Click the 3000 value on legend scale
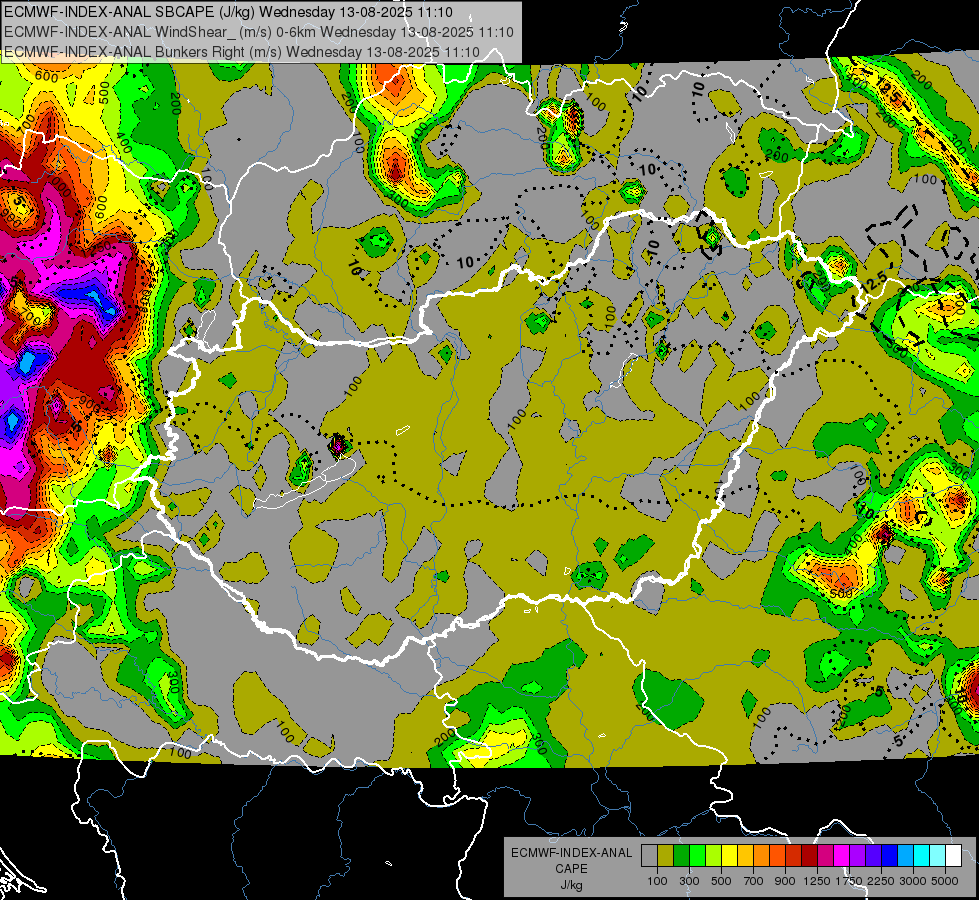The height and width of the screenshot is (900, 979). coord(913,881)
